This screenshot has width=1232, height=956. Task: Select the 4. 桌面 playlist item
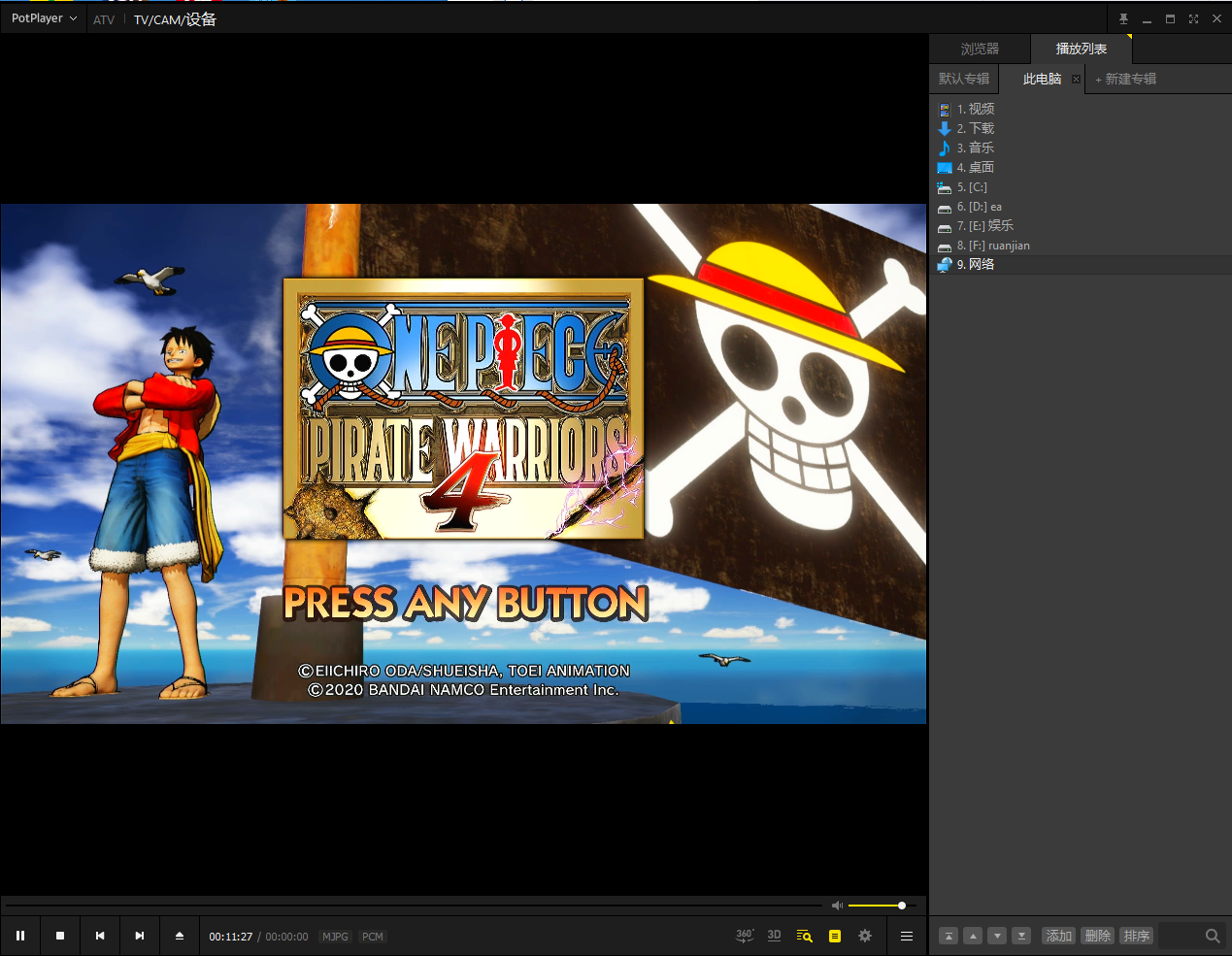click(x=1080, y=167)
